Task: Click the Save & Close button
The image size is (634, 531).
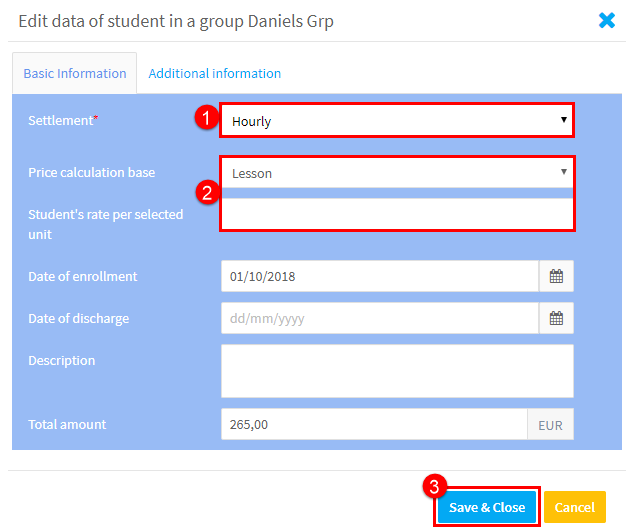Action: tap(487, 507)
